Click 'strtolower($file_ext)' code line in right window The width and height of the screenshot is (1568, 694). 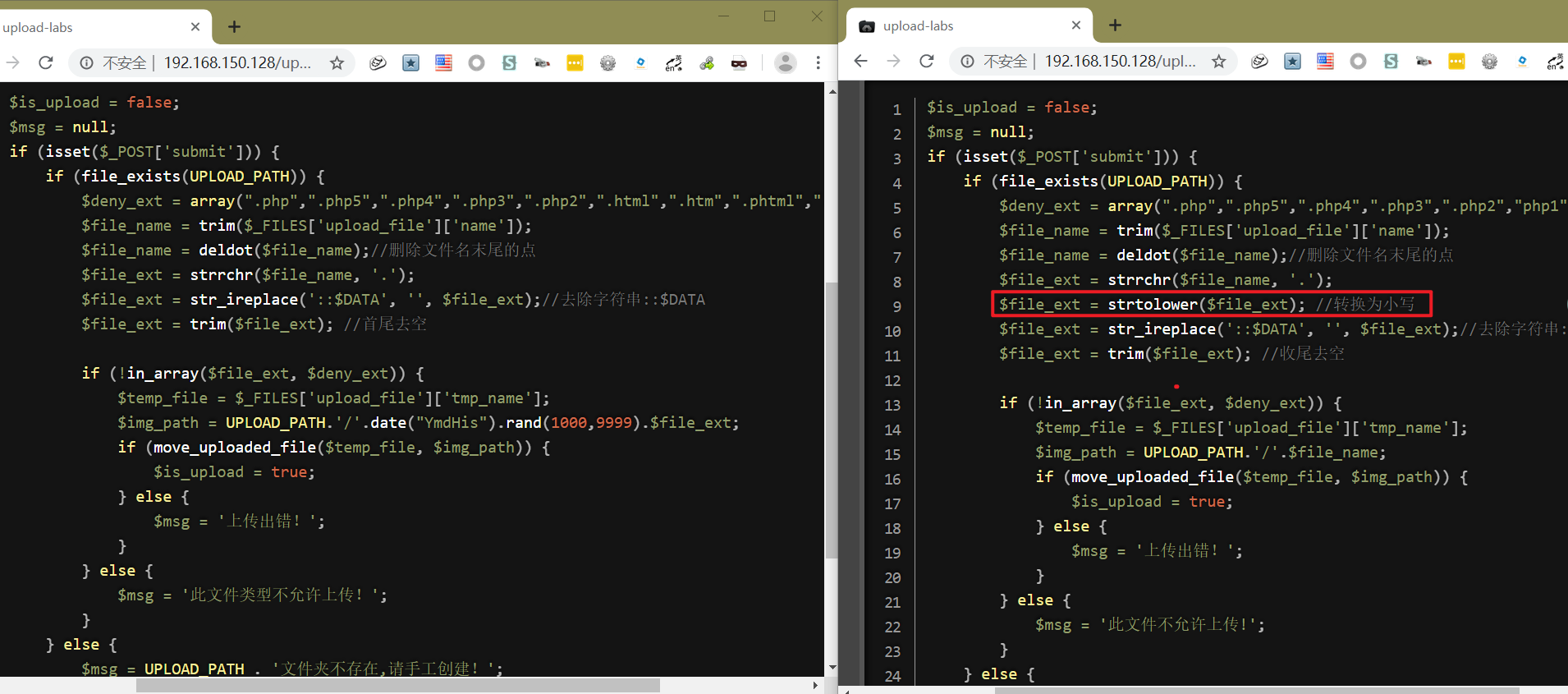pos(1210,304)
